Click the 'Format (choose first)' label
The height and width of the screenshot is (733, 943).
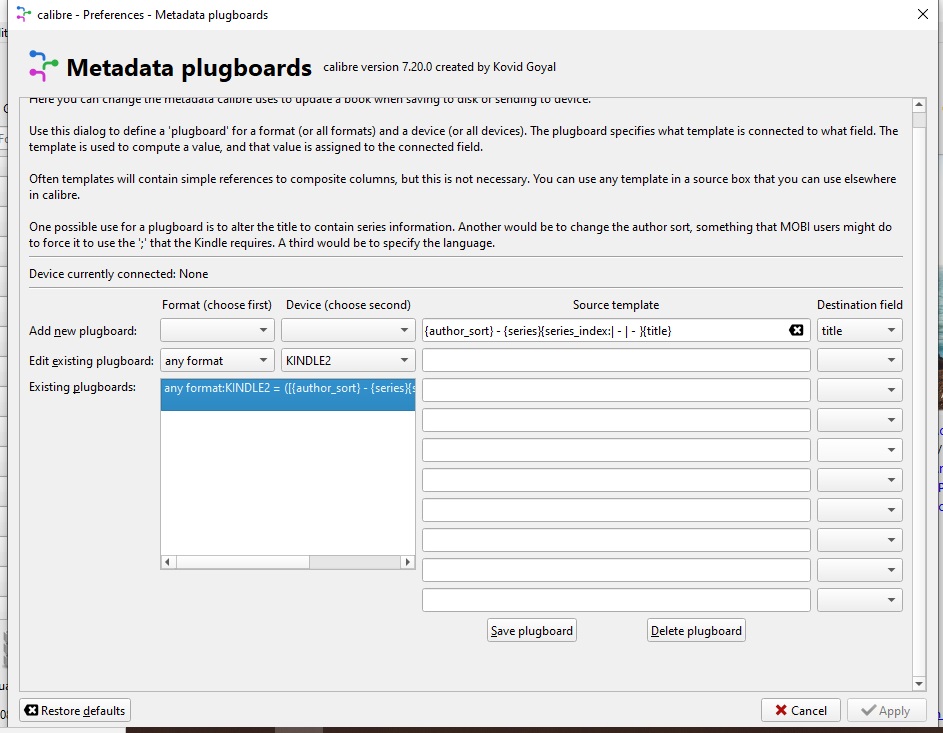[217, 305]
